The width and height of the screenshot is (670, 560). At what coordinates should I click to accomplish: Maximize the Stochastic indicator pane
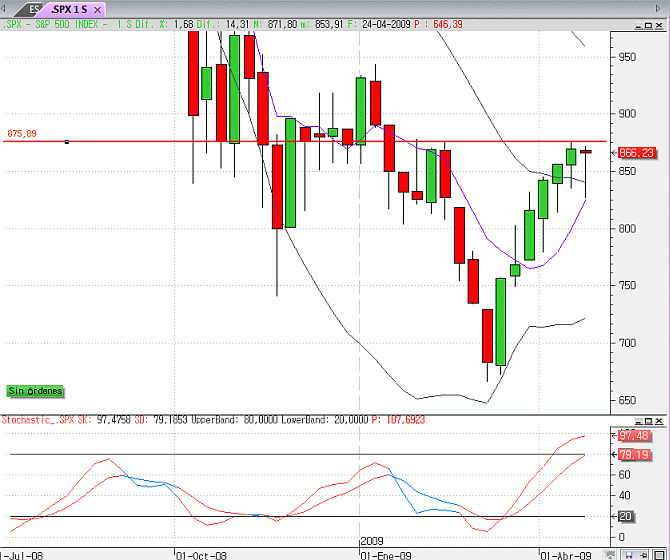pyautogui.click(x=648, y=421)
